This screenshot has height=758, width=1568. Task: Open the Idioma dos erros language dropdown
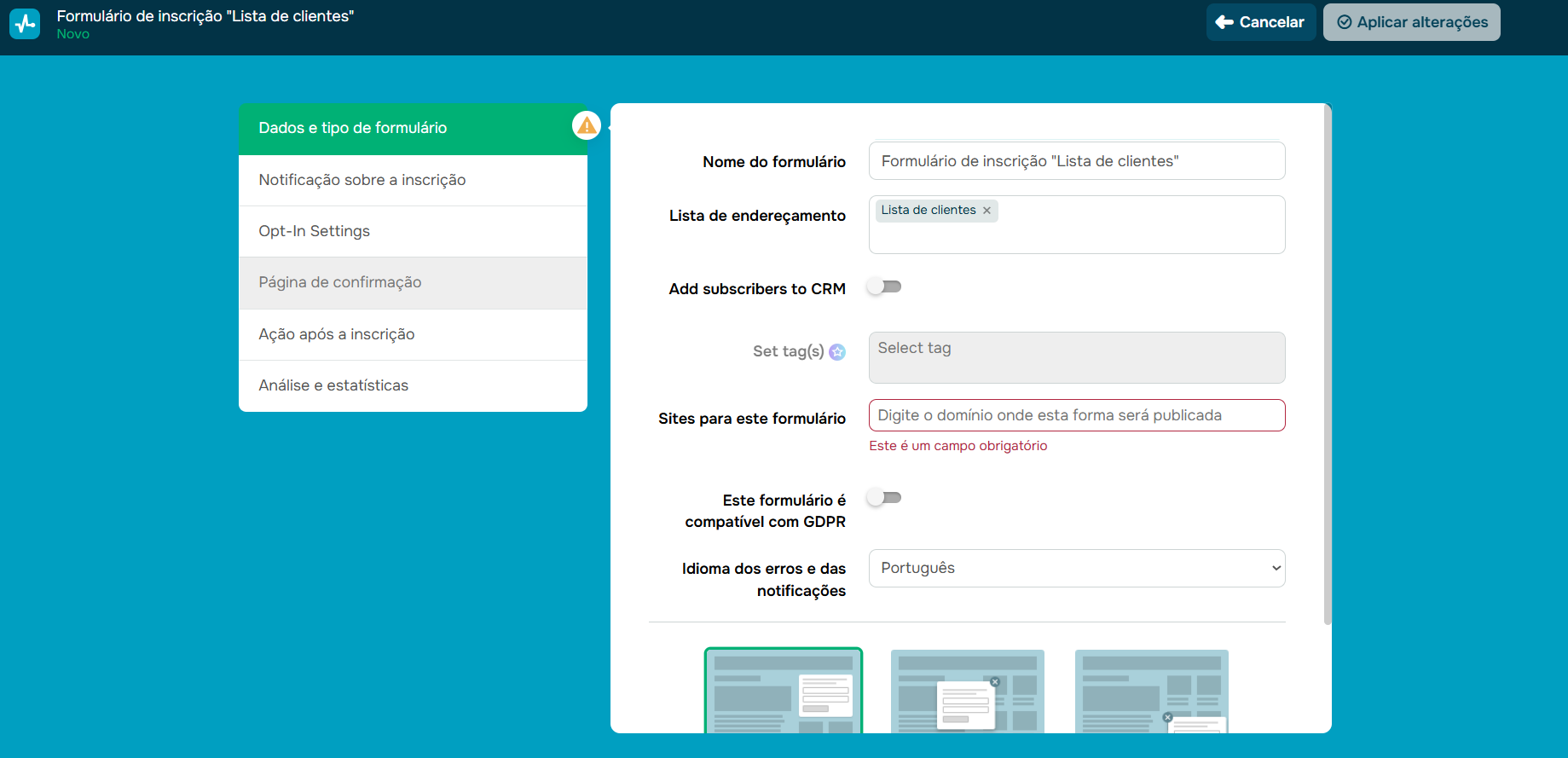pos(1077,569)
